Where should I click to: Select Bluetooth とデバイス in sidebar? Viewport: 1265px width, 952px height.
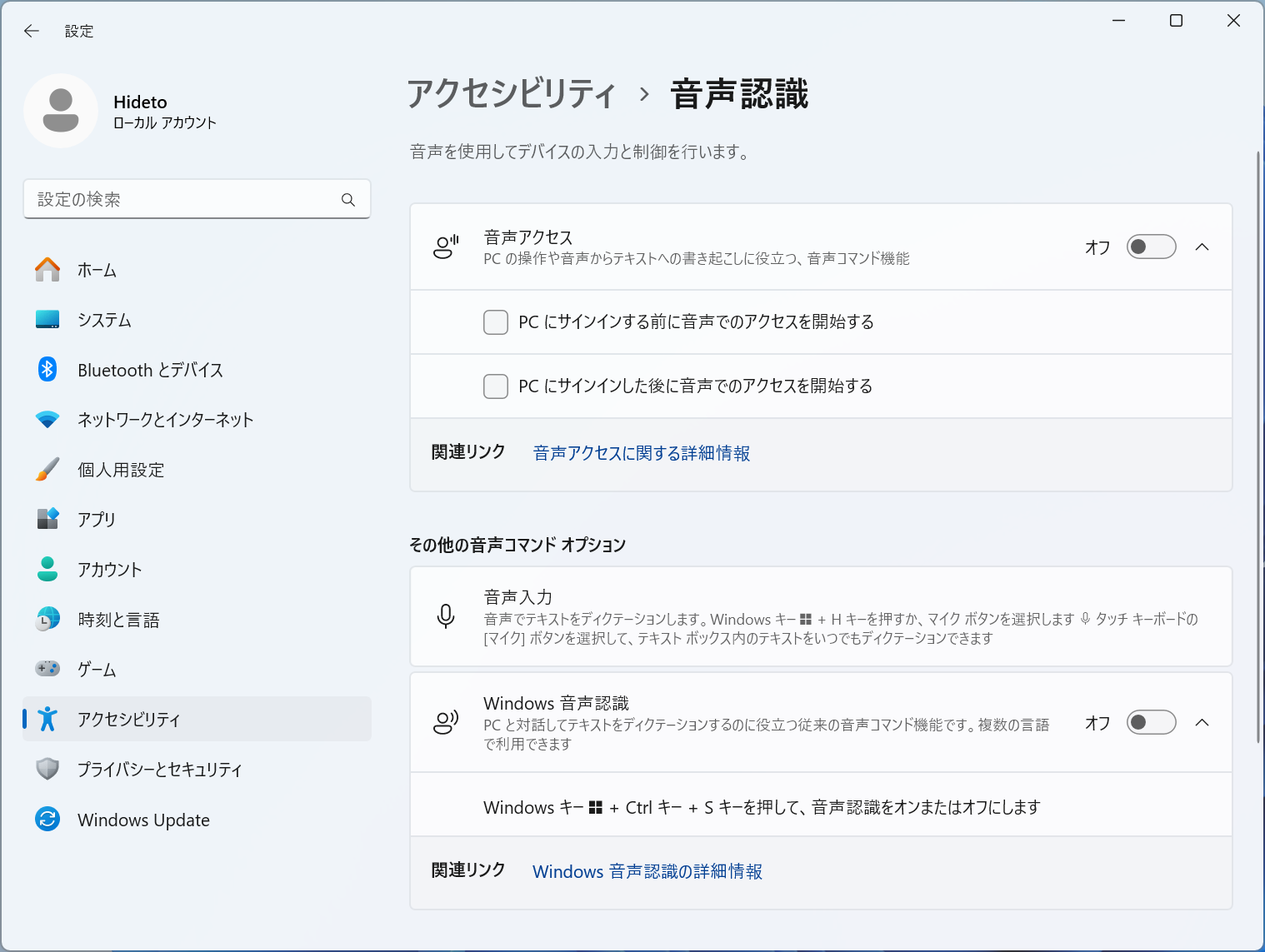149,370
